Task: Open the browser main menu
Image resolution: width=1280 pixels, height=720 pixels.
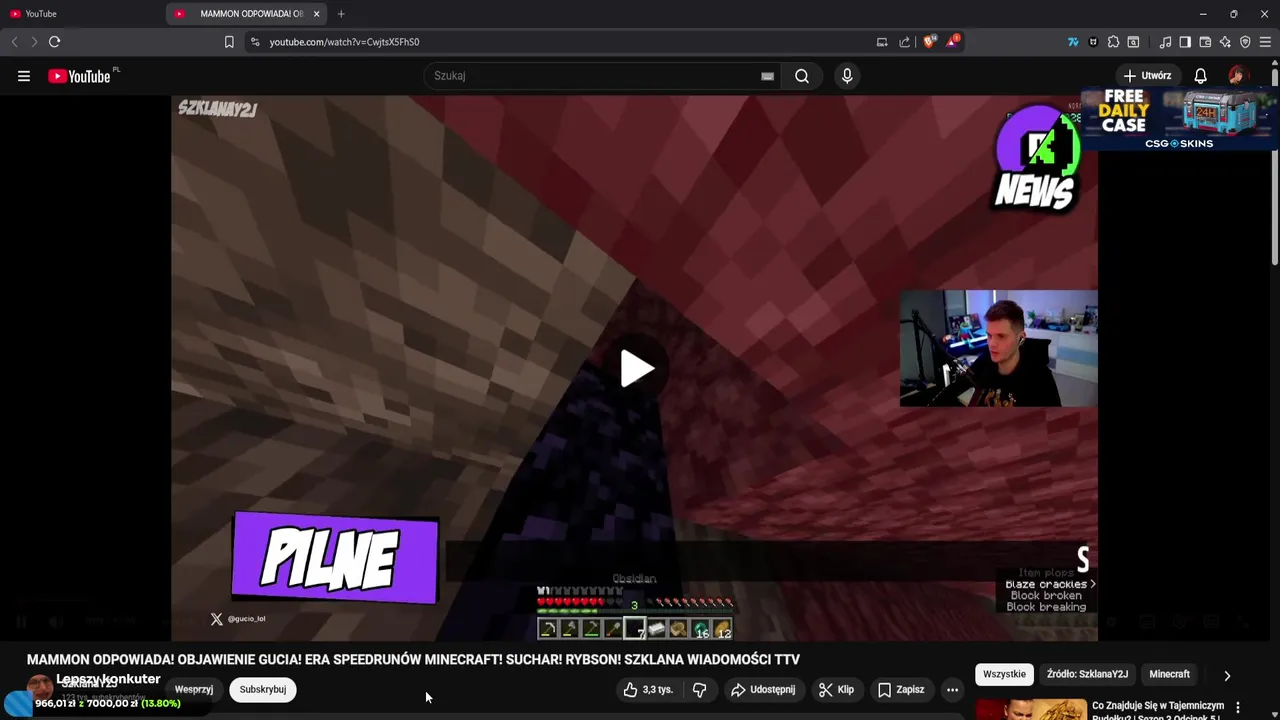Action: click(1265, 42)
